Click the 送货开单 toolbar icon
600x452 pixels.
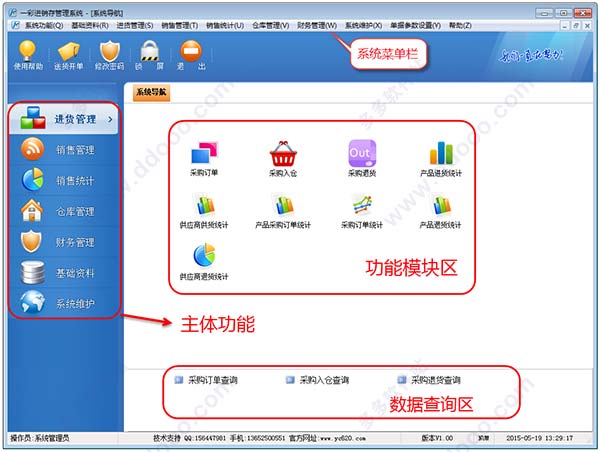tap(68, 55)
